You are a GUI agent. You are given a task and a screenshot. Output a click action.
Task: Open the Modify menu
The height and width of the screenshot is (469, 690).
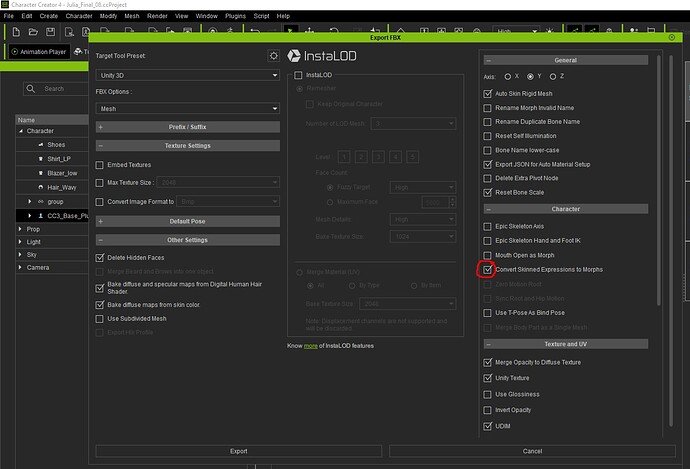pos(108,16)
